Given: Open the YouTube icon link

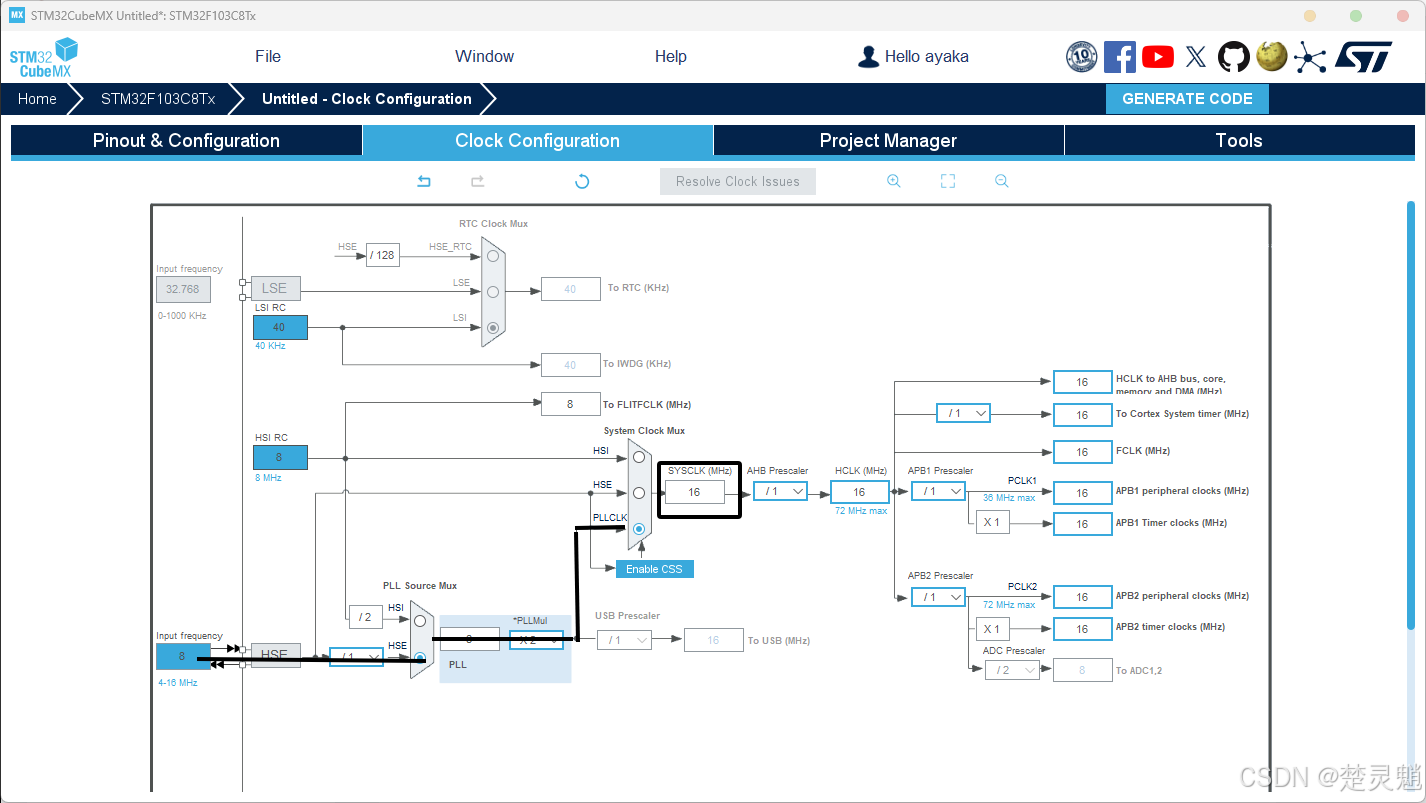Looking at the screenshot, I should pyautogui.click(x=1158, y=57).
